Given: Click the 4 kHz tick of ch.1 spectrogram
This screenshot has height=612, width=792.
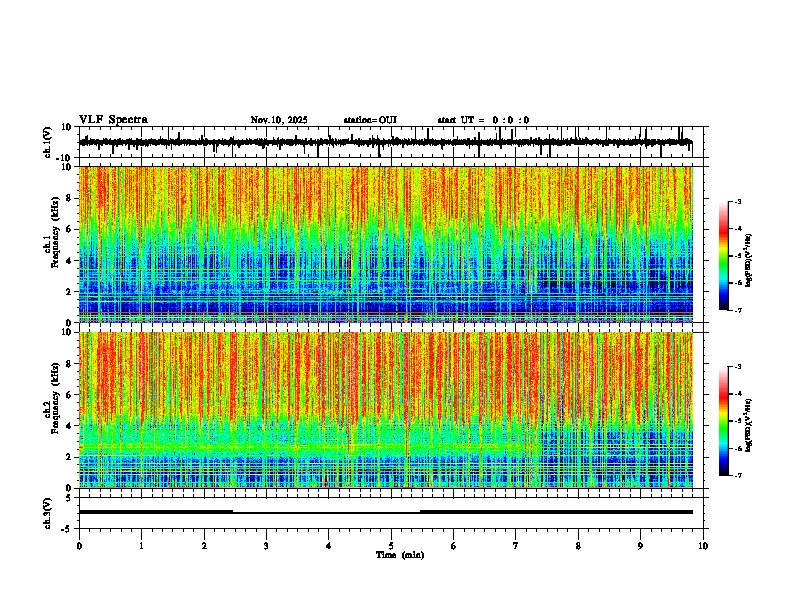Looking at the screenshot, I should pos(70,261).
